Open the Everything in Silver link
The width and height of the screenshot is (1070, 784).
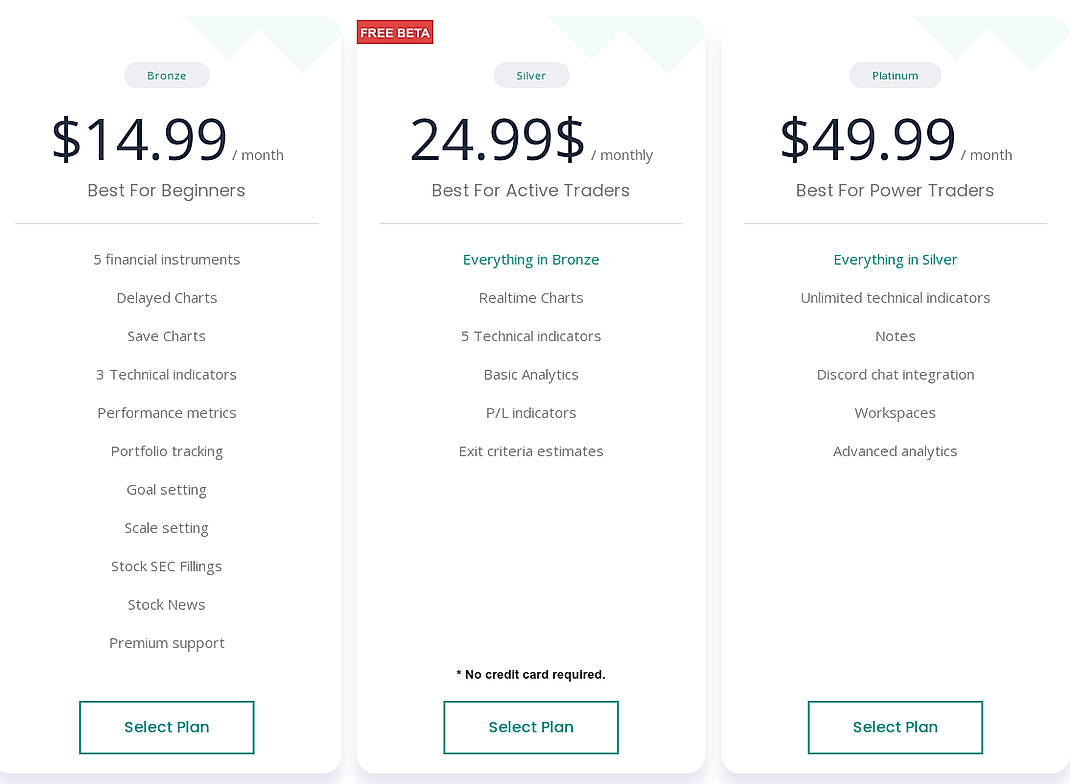pyautogui.click(x=894, y=259)
